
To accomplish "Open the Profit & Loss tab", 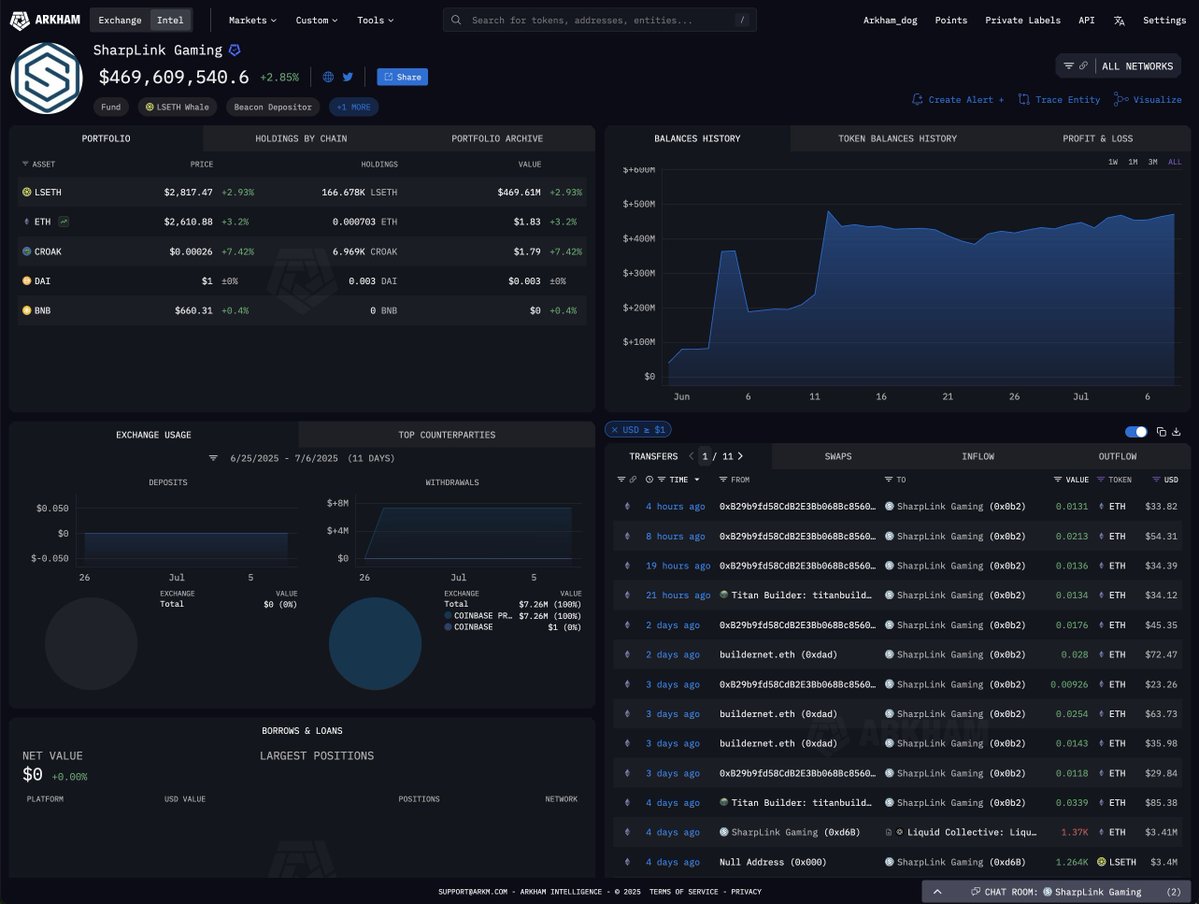I will tap(1097, 138).
